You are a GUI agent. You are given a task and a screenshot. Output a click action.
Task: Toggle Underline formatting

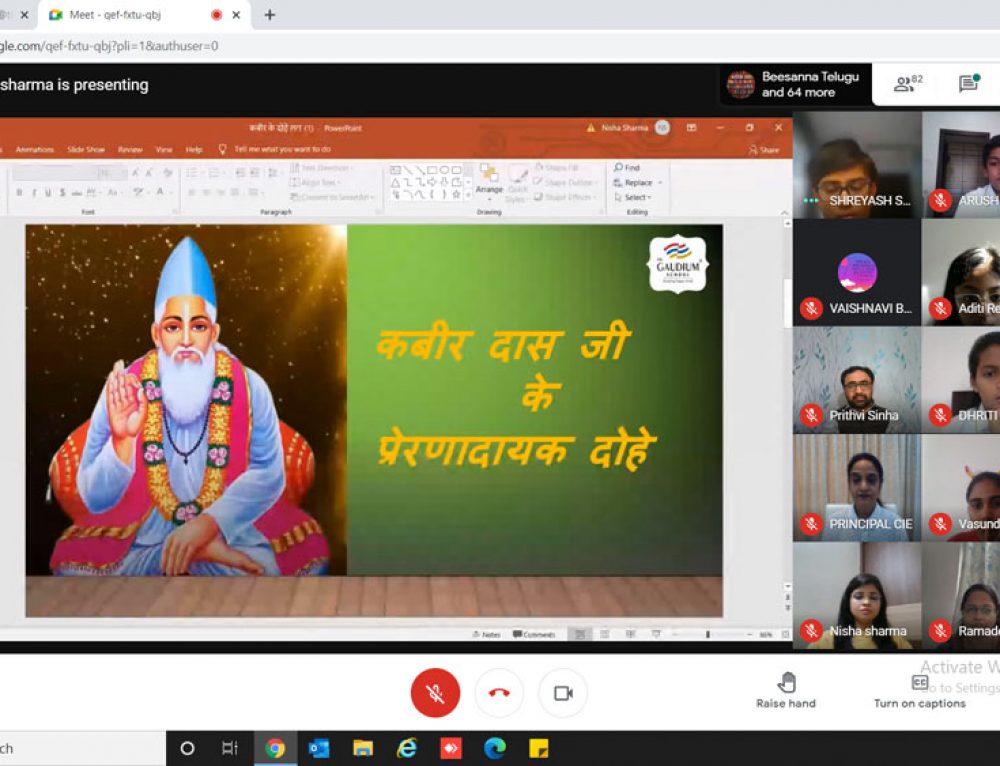tap(48, 192)
